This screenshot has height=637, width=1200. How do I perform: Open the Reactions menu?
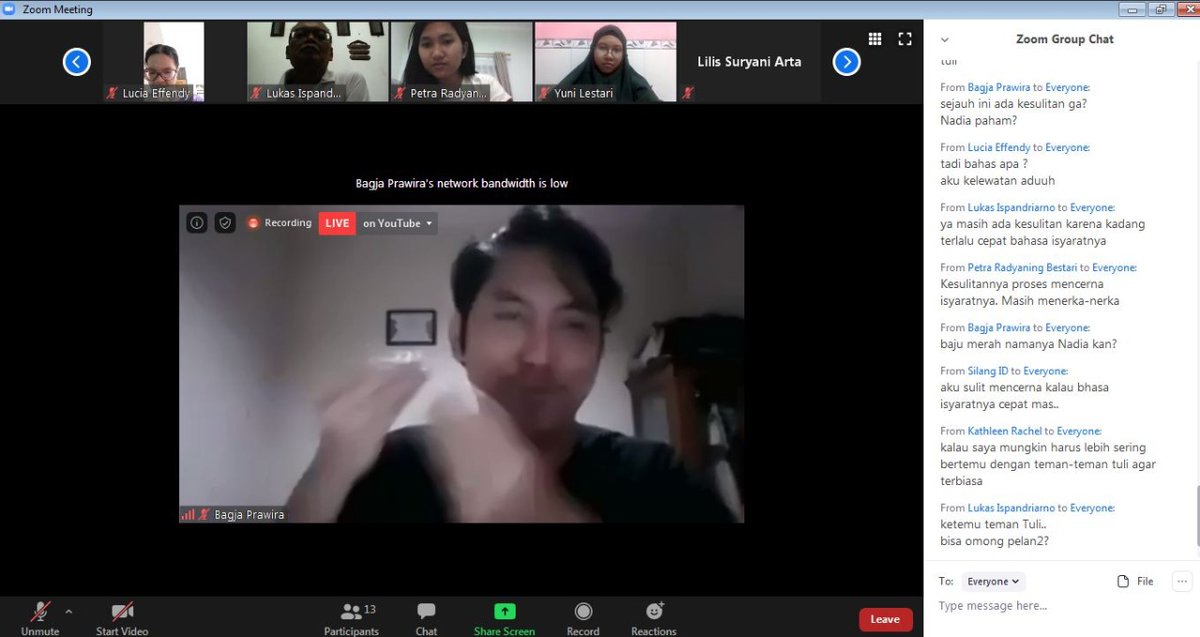[x=654, y=618]
